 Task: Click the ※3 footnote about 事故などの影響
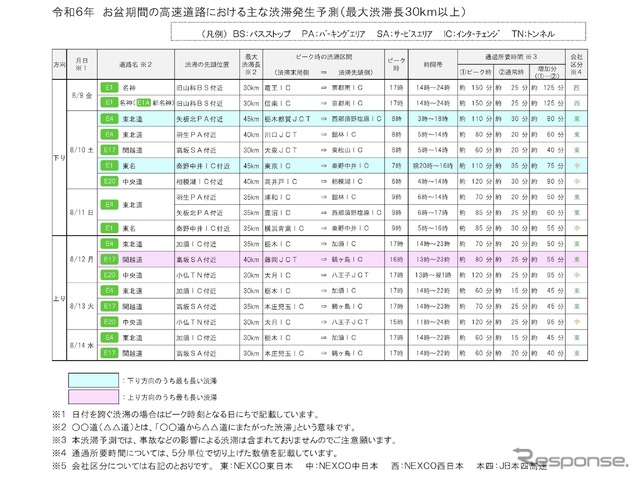224,440
